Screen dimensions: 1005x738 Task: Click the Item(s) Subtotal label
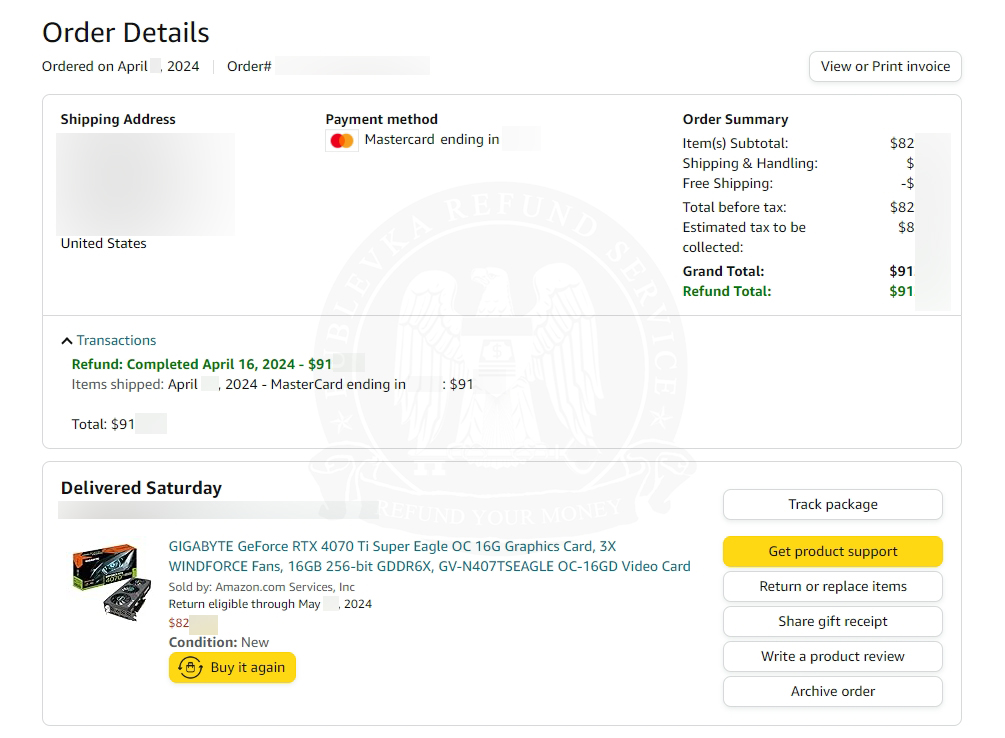[x=735, y=144]
